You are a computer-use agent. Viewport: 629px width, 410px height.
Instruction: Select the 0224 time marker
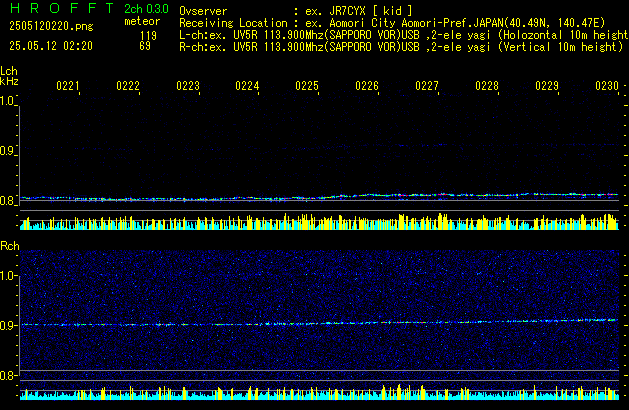[247, 86]
